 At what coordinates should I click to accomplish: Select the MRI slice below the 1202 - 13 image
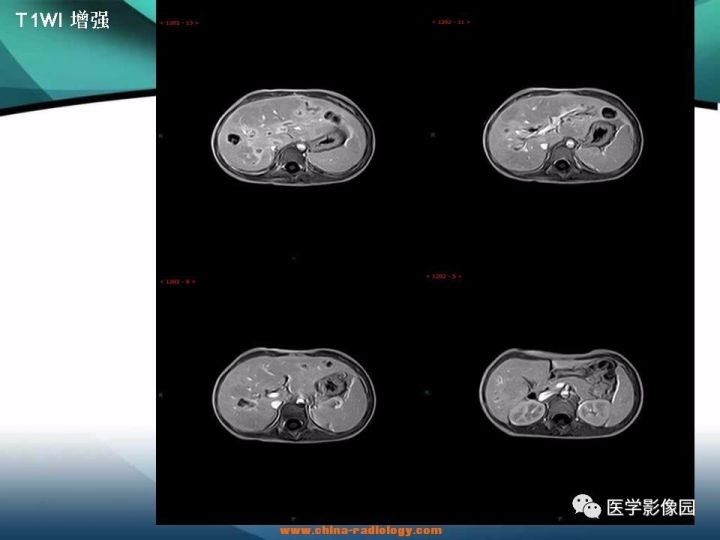(294, 395)
